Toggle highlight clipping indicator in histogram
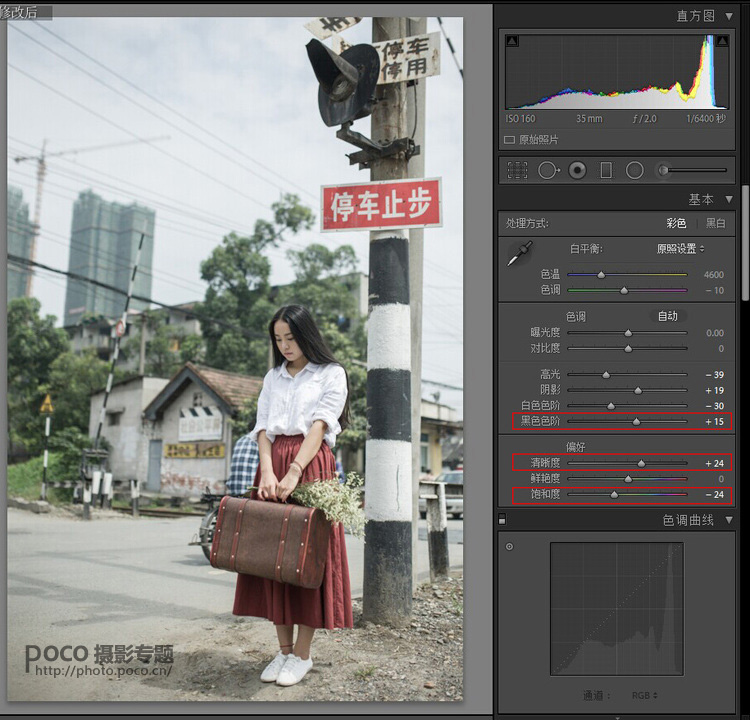The width and height of the screenshot is (750, 720). click(x=722, y=41)
